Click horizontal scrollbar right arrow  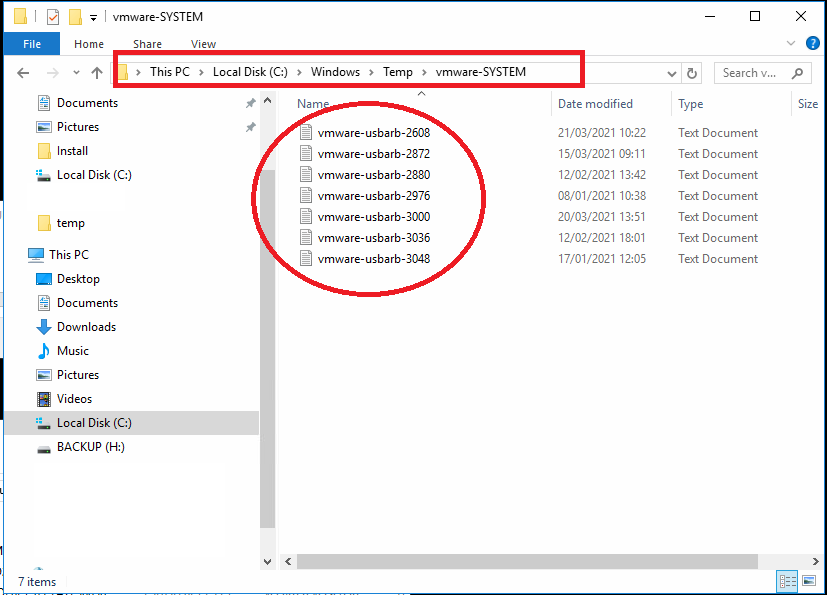tap(815, 562)
